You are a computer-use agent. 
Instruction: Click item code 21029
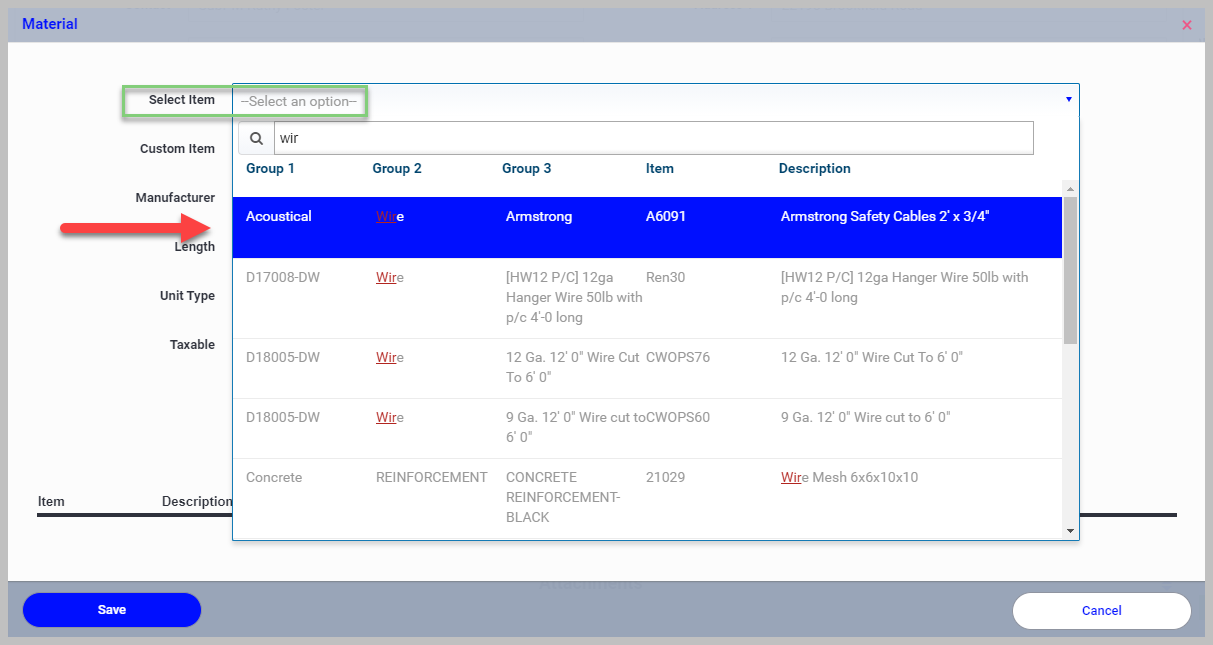click(x=666, y=477)
